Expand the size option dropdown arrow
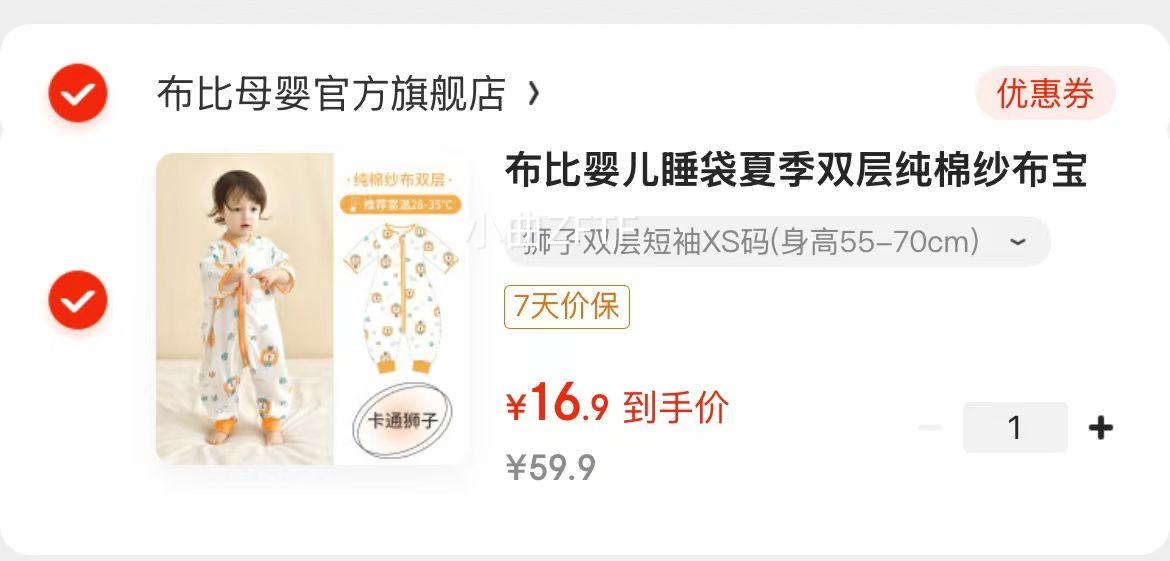This screenshot has height=561, width=1170. point(1018,242)
